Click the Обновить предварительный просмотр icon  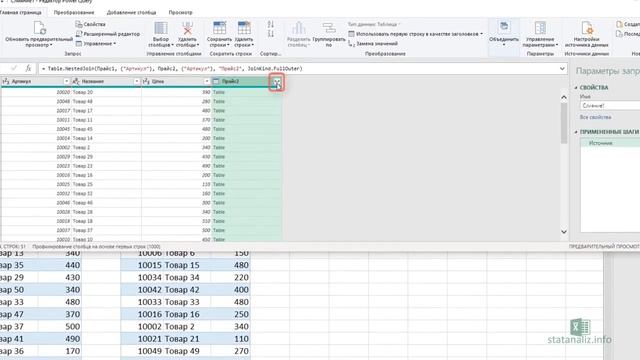pyautogui.click(x=39, y=28)
